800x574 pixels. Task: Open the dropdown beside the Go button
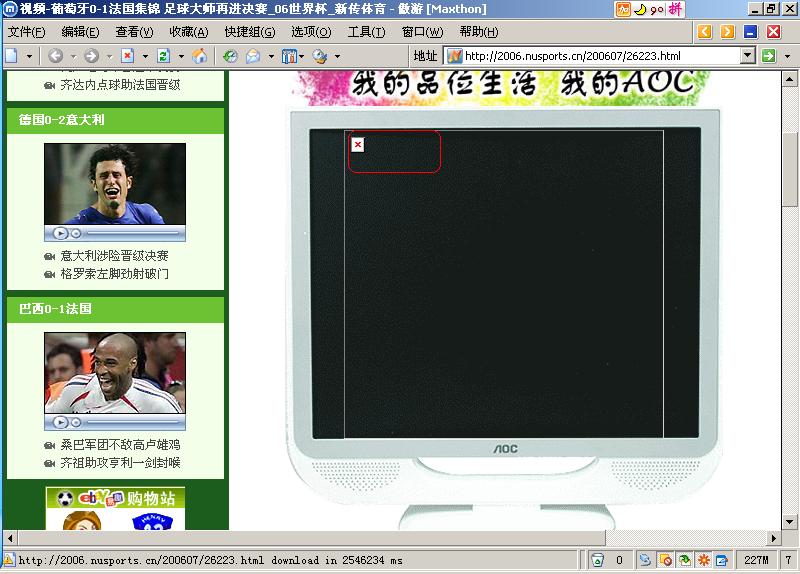787,56
